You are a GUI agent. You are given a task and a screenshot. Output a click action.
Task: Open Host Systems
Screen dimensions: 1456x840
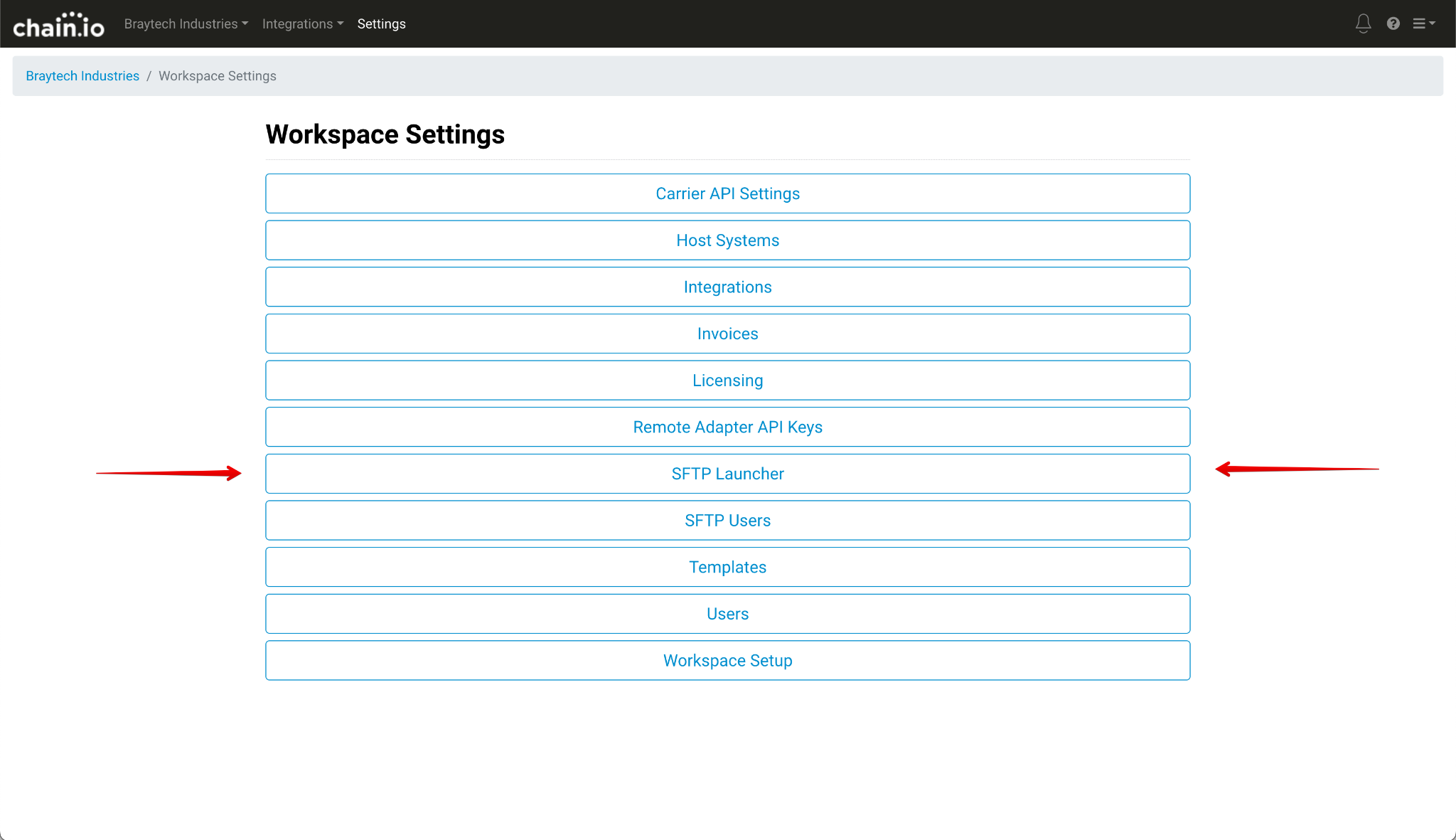pyautogui.click(x=728, y=240)
